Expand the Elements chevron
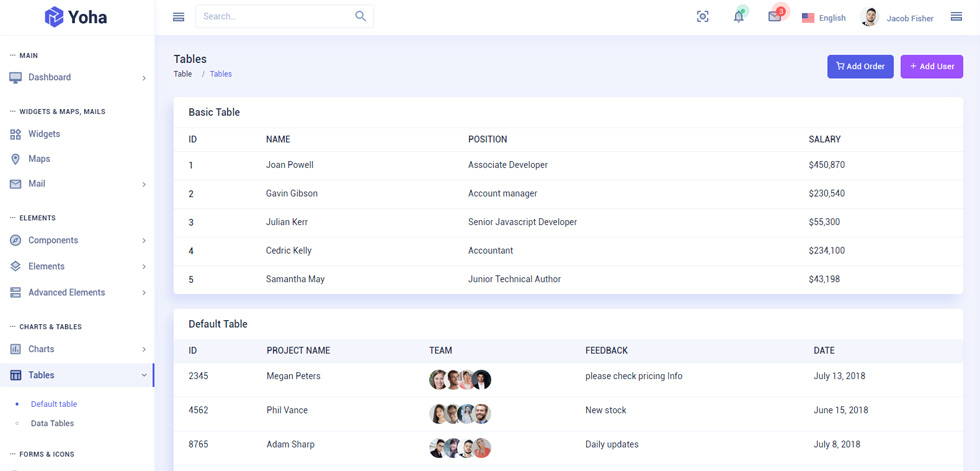Screen dimensions: 980x471 click(x=144, y=267)
